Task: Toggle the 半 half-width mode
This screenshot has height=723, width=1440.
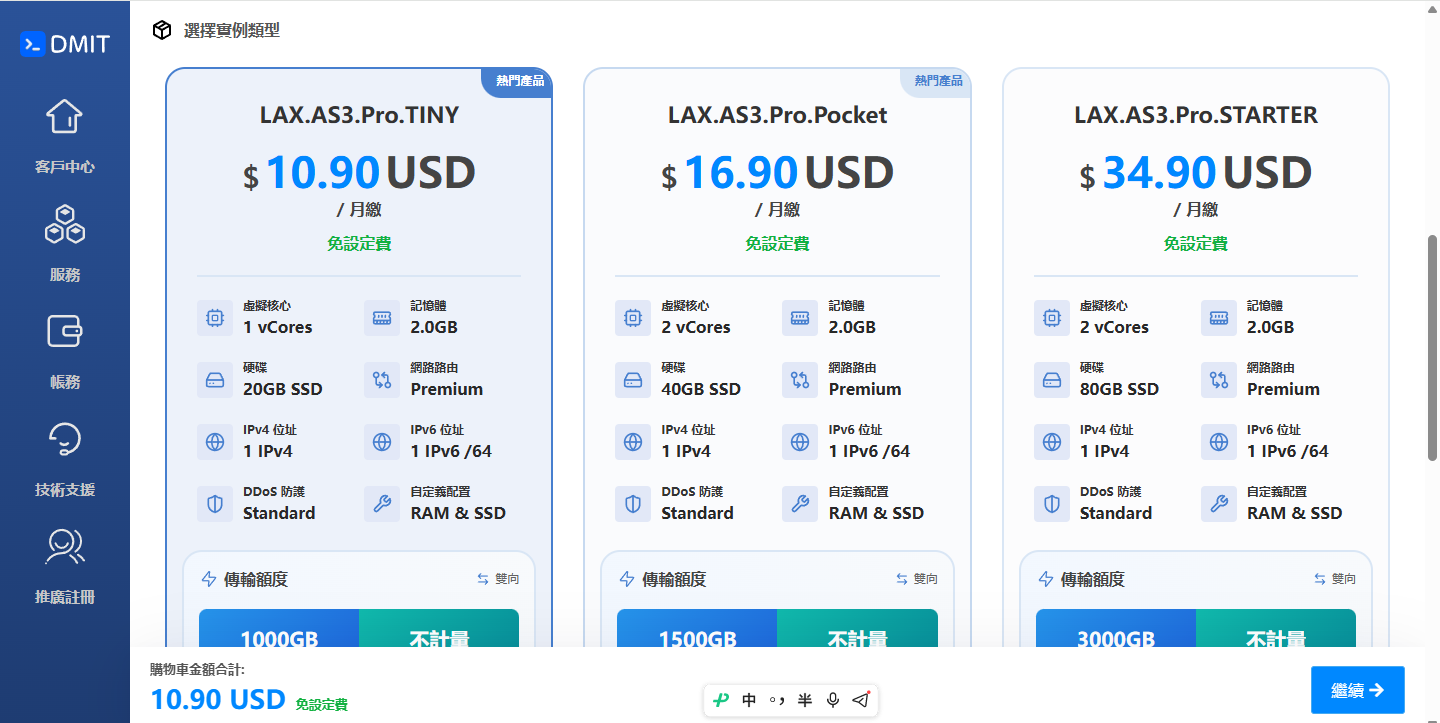Action: [x=804, y=701]
